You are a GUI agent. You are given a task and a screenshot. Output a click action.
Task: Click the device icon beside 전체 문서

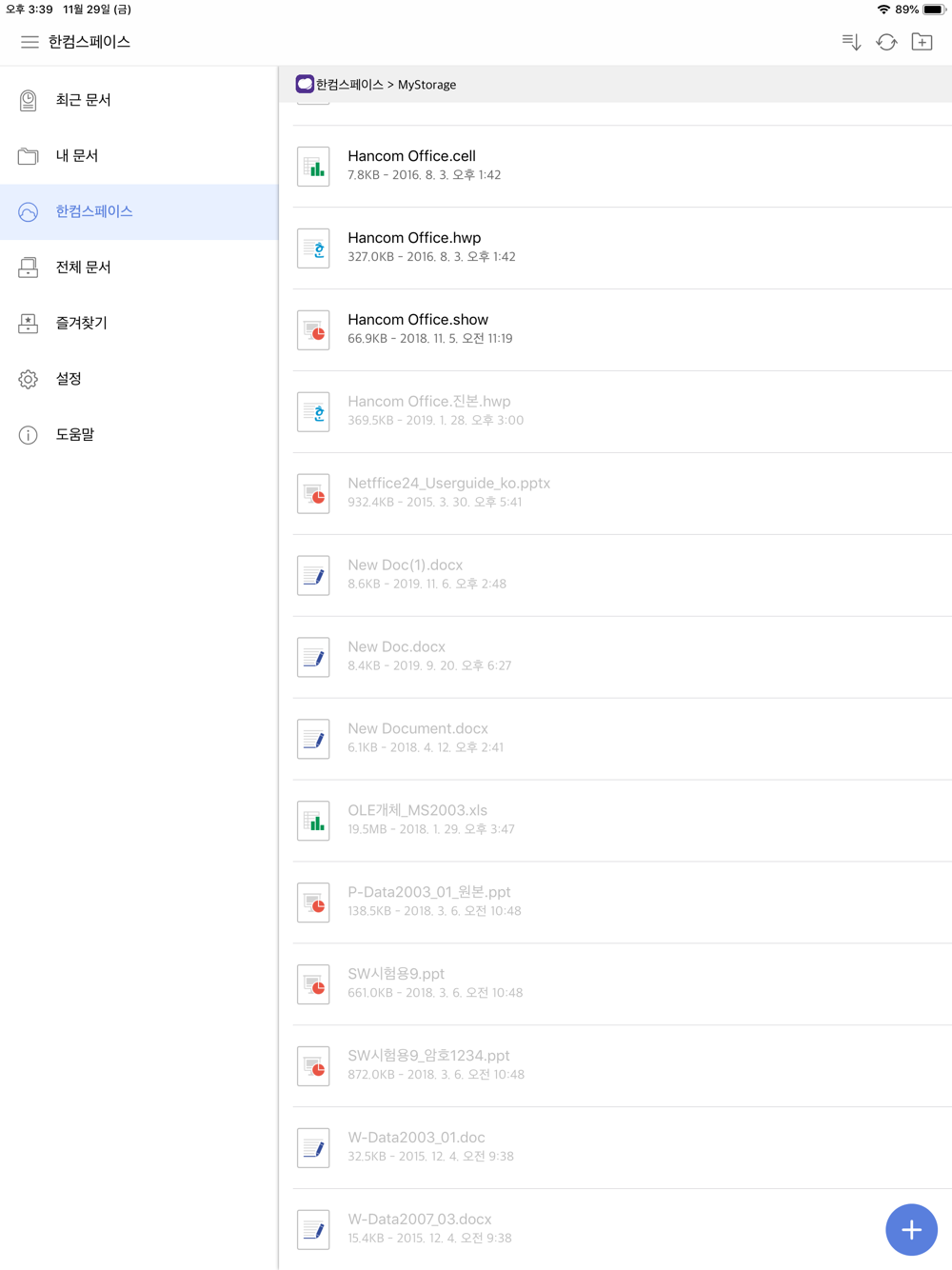click(29, 268)
